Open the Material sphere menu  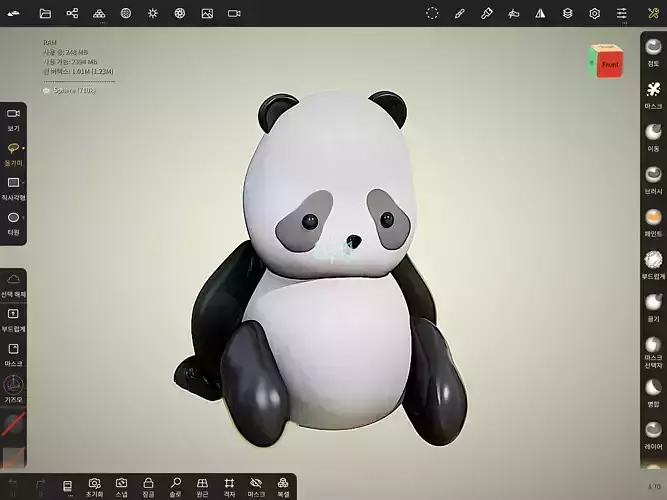pyautogui.click(x=126, y=14)
